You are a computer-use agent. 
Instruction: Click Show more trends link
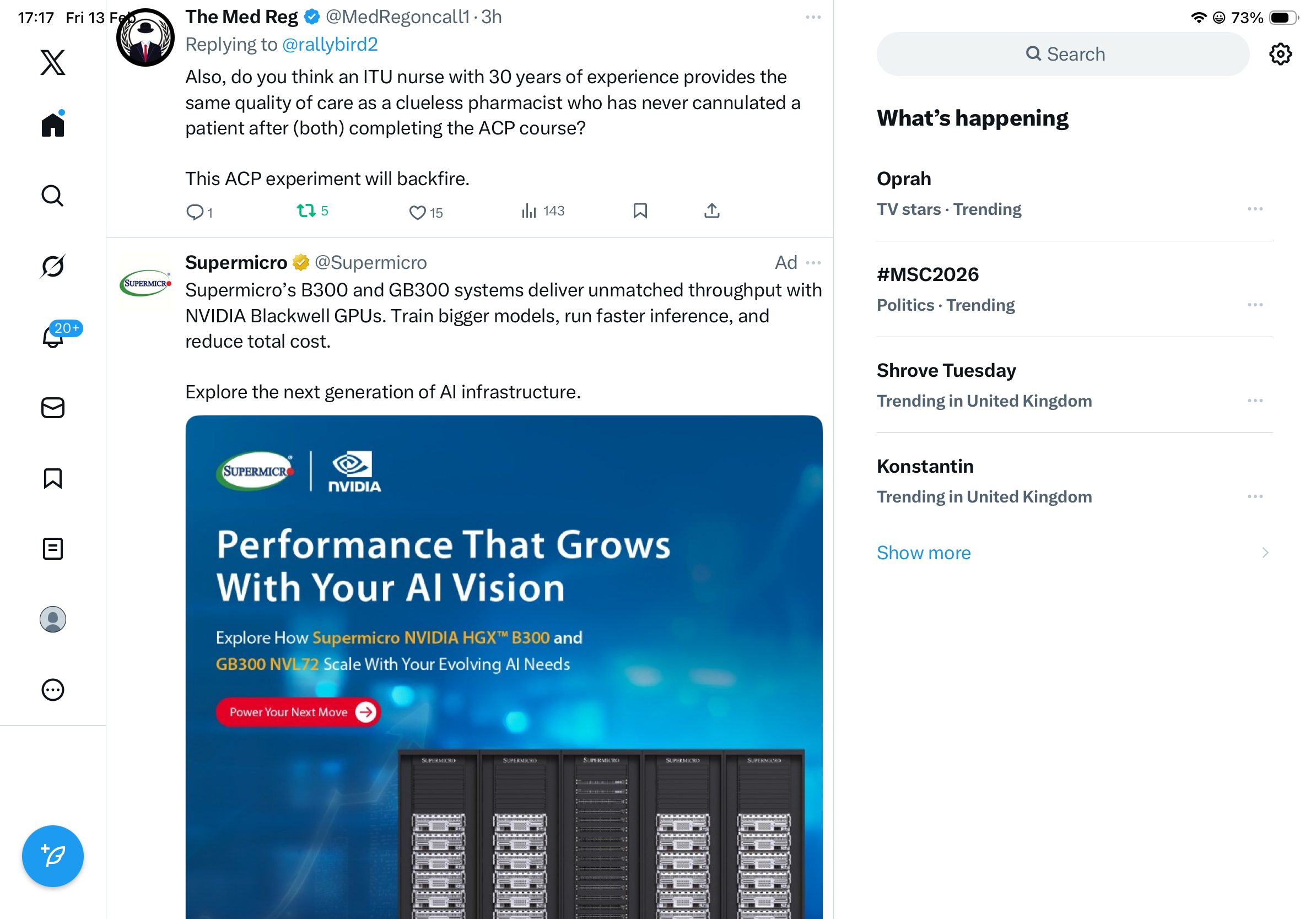[x=924, y=553]
